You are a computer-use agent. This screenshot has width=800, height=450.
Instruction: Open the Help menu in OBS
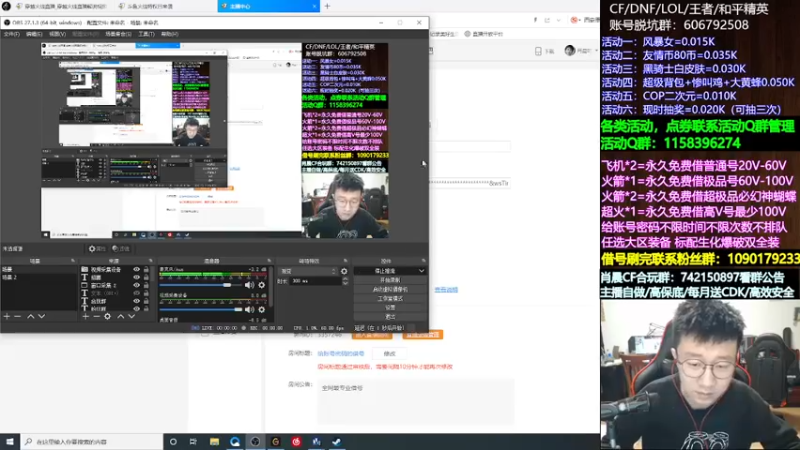(169, 34)
